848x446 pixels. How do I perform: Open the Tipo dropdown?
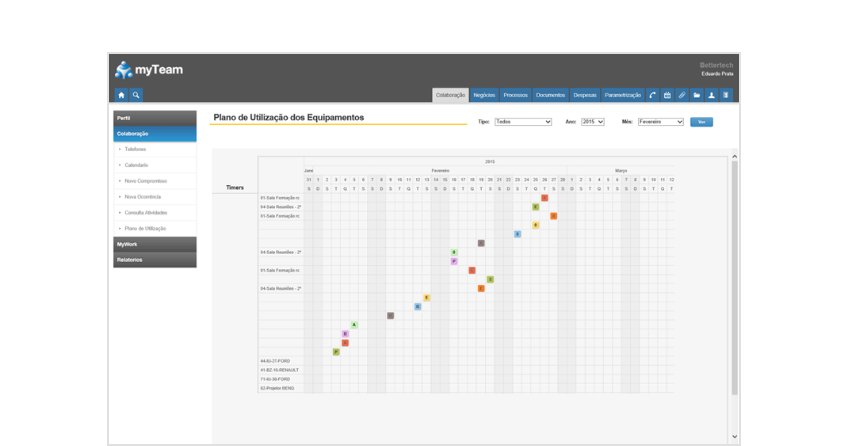[x=523, y=122]
